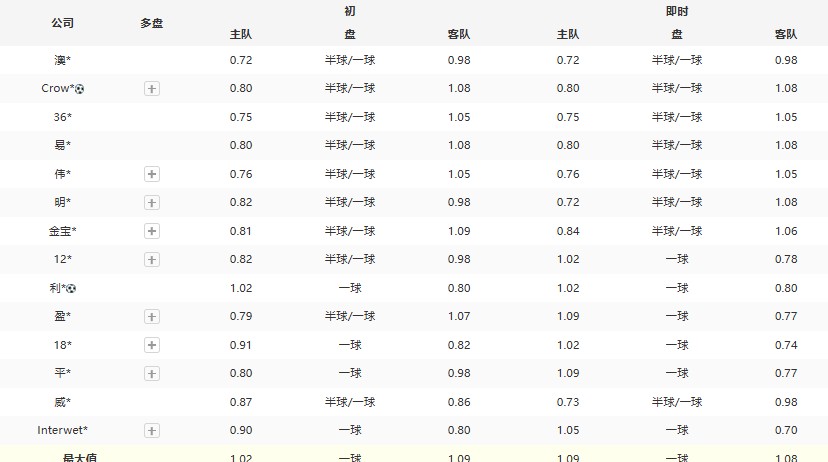Click the plus icon in the Crow* row
The height and width of the screenshot is (462, 828).
152,89
